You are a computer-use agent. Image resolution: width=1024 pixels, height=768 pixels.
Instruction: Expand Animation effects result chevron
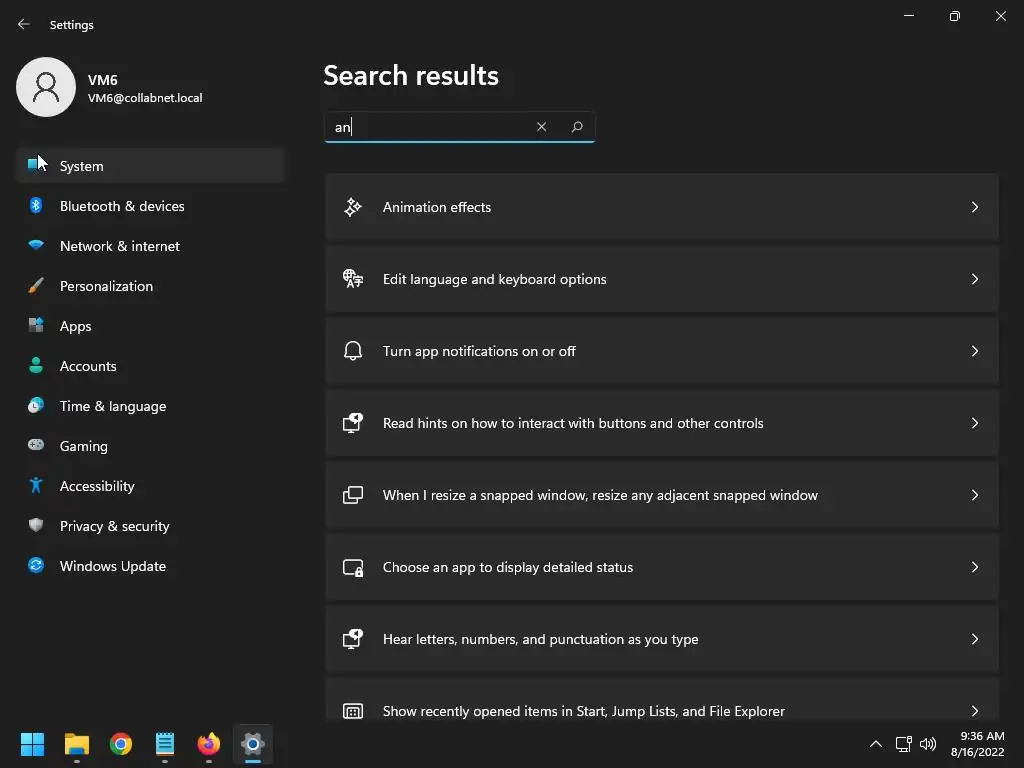(974, 207)
